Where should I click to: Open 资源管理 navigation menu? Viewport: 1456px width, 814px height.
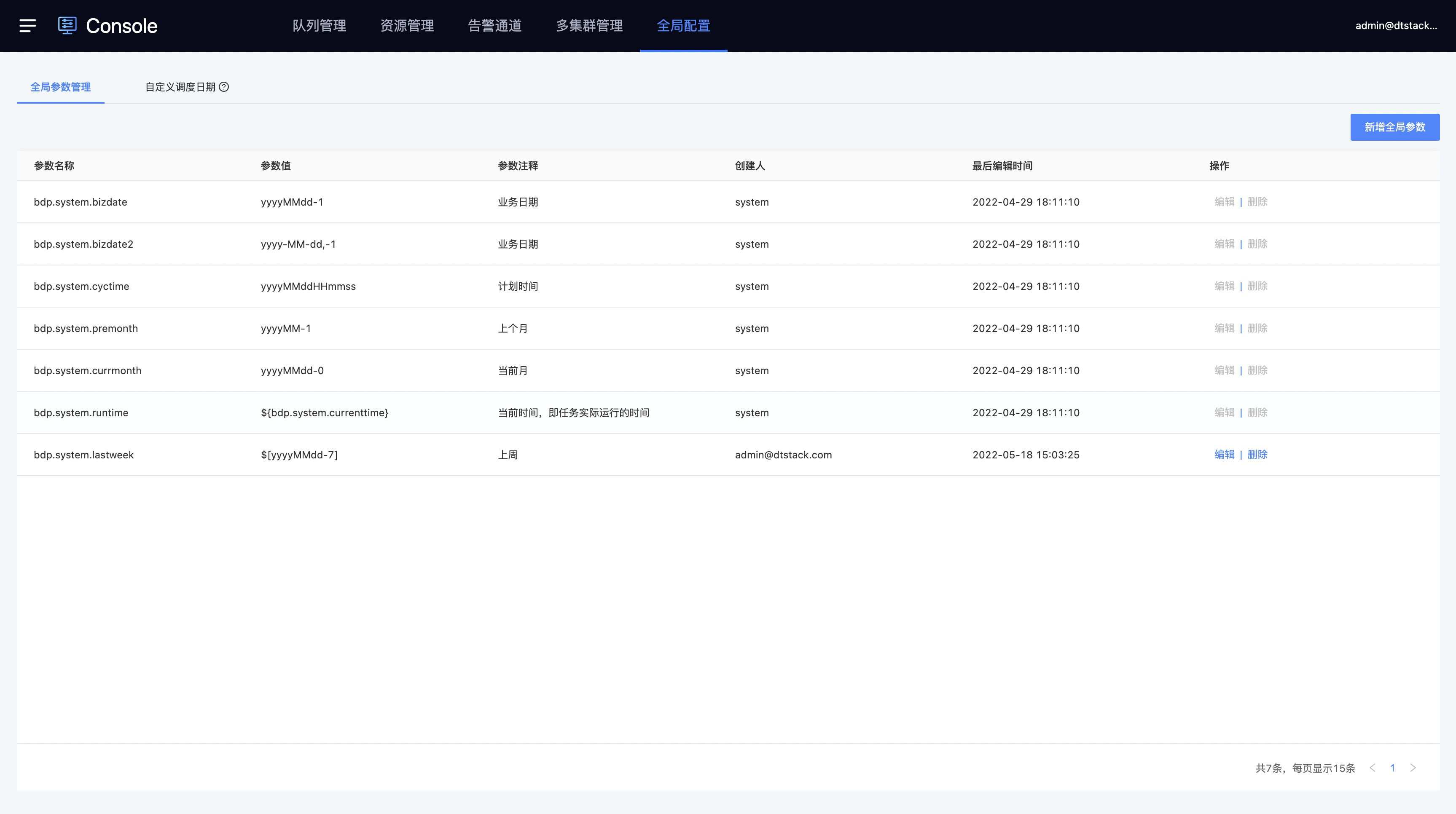[x=407, y=26]
